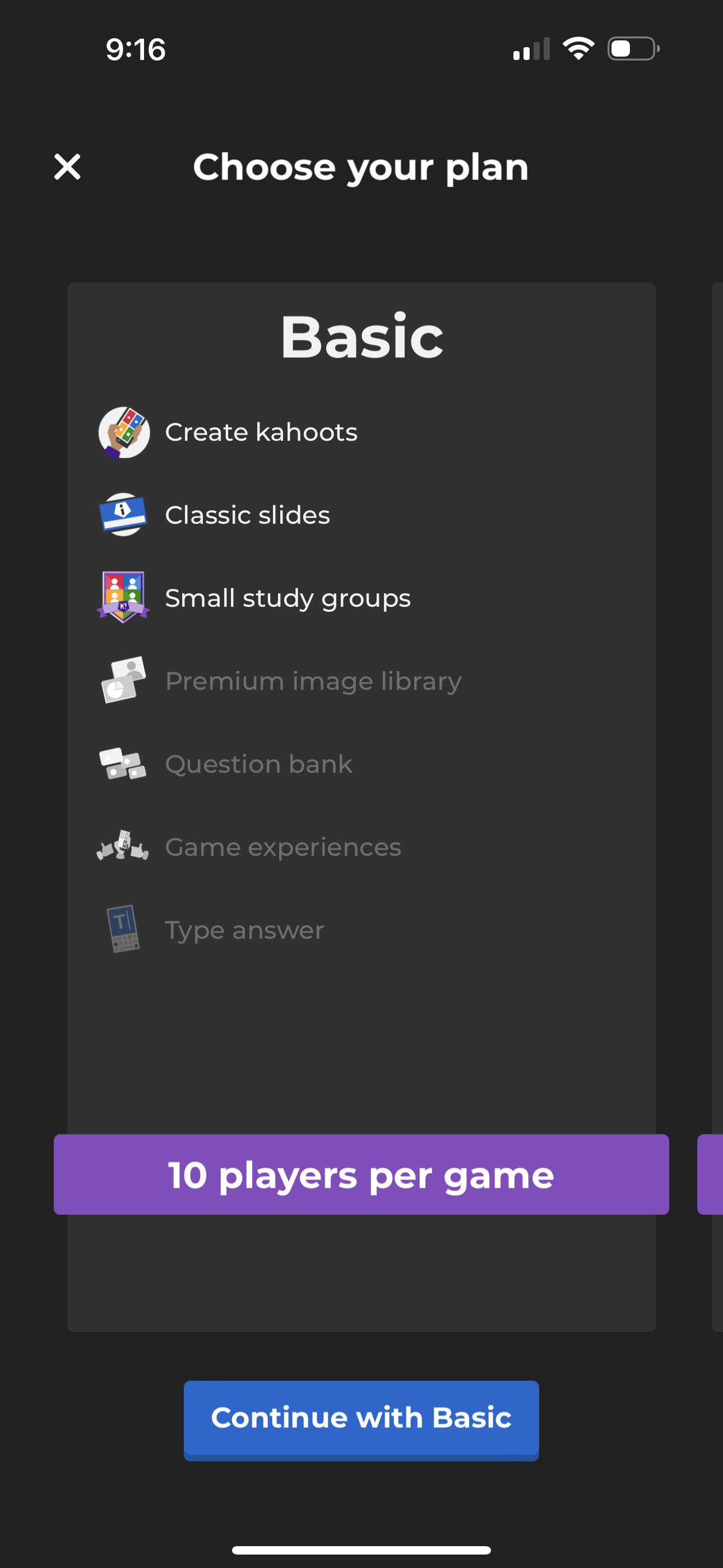
Task: Close the Choose your plan screen
Action: 67,167
